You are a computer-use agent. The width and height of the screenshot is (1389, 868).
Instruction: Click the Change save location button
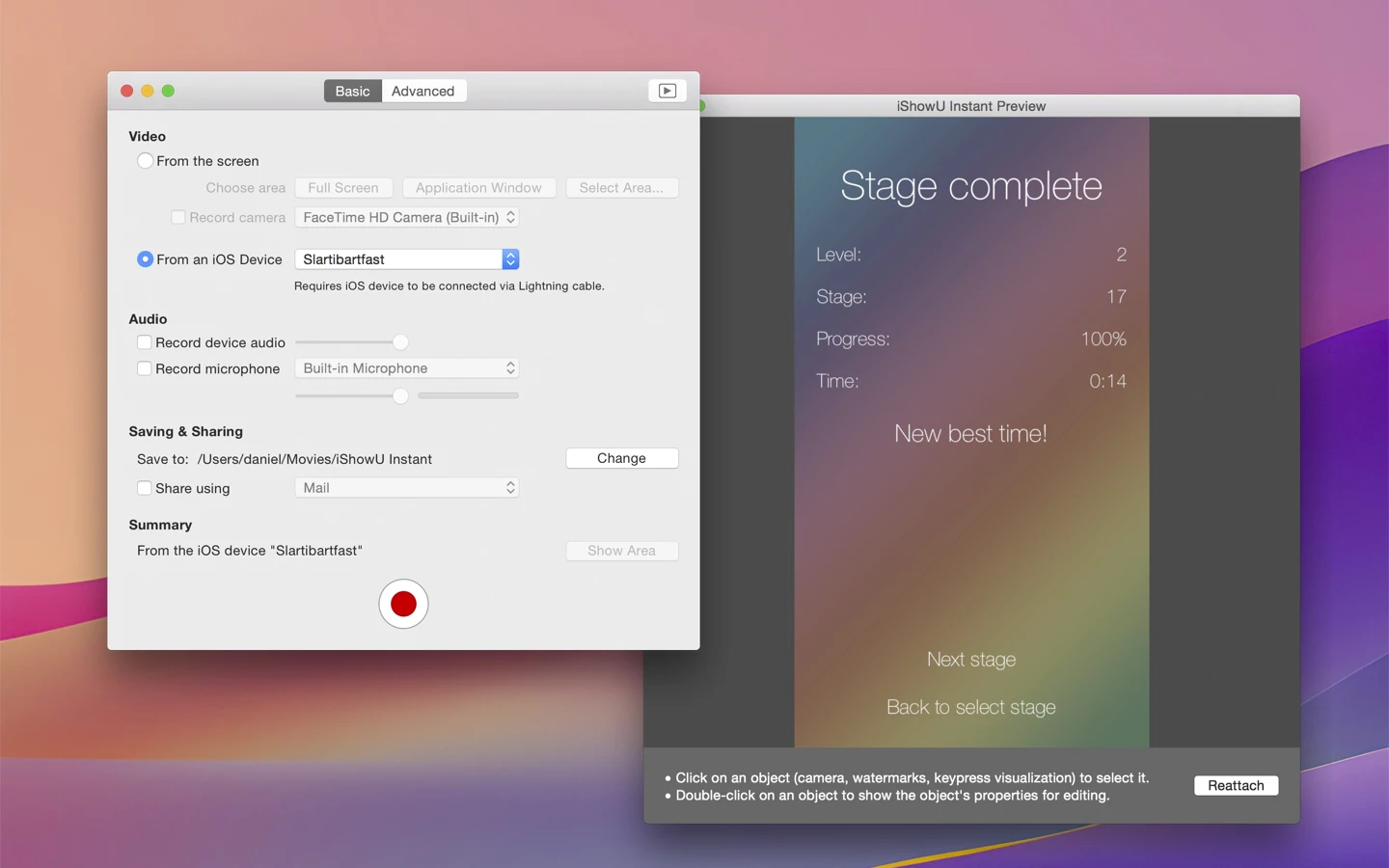click(x=621, y=458)
